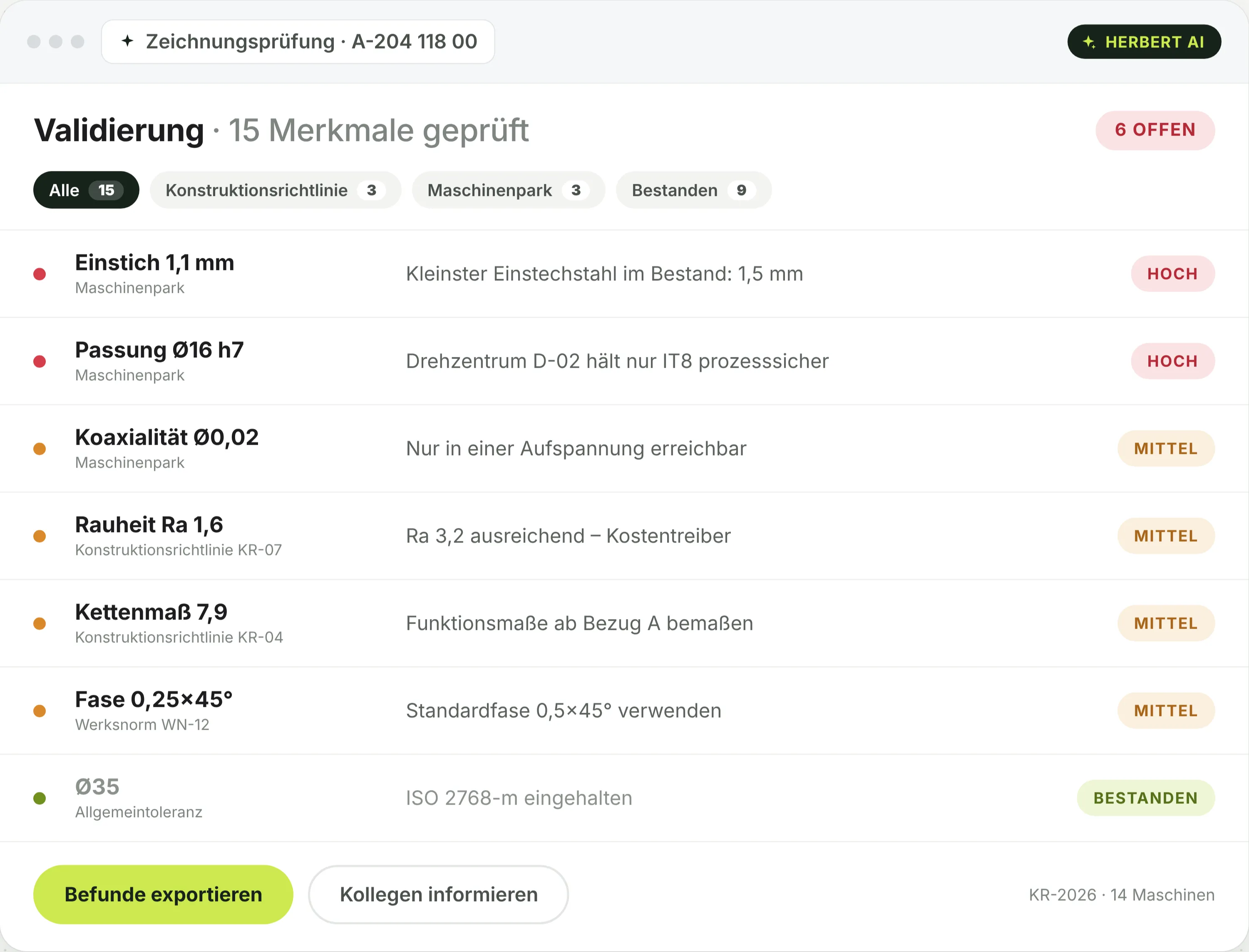Click orange dot beside Rauheit Ra 1,6
The width and height of the screenshot is (1249, 952).
coord(40,536)
